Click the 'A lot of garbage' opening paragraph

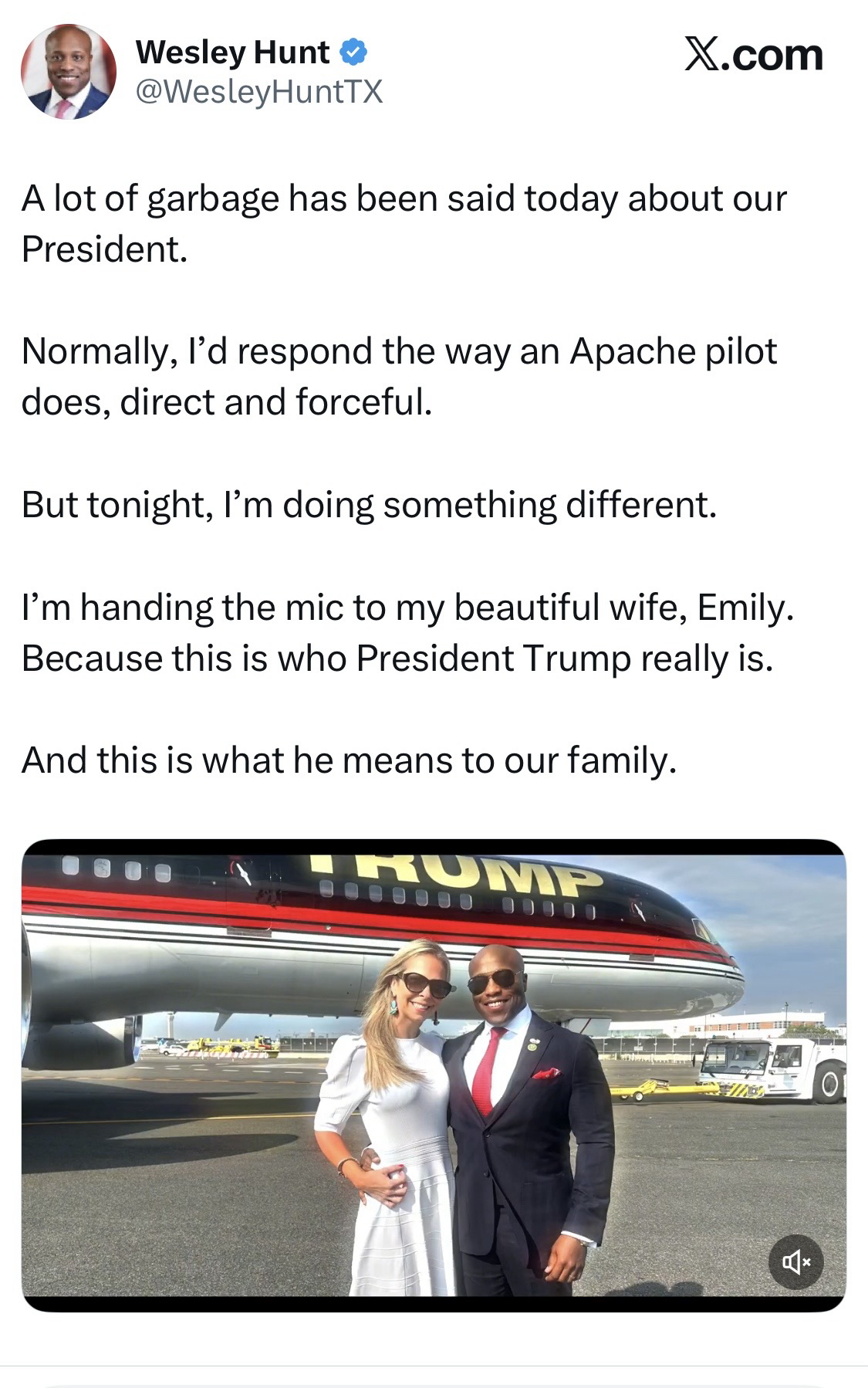[404, 198]
